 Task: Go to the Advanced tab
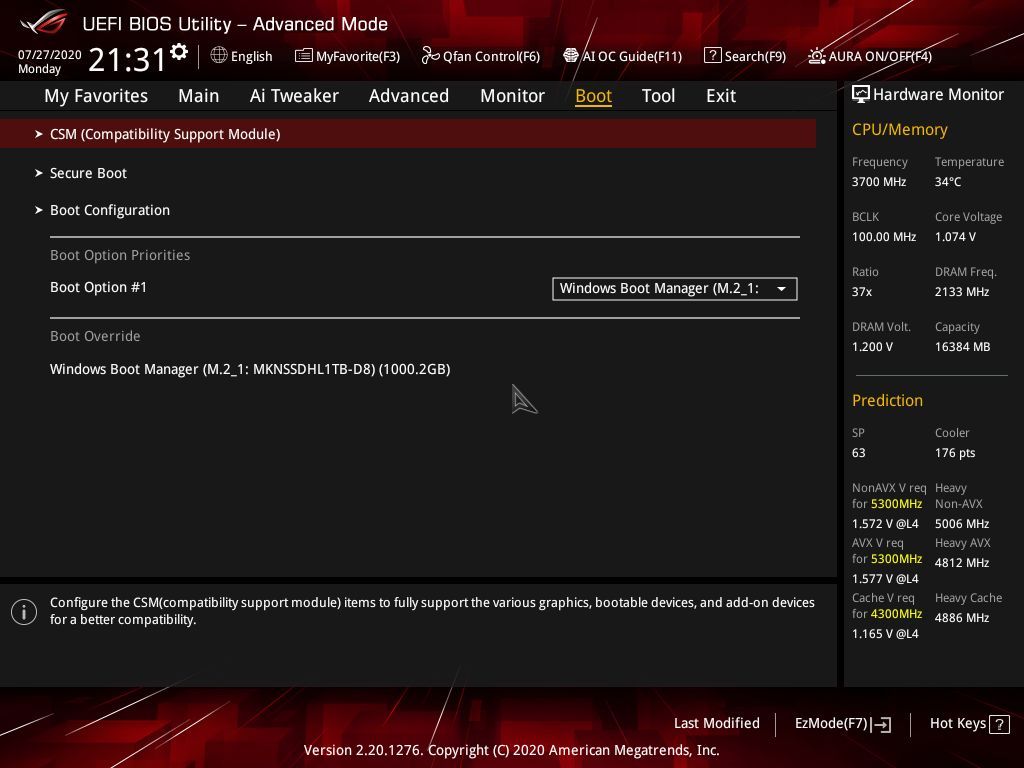coord(409,96)
